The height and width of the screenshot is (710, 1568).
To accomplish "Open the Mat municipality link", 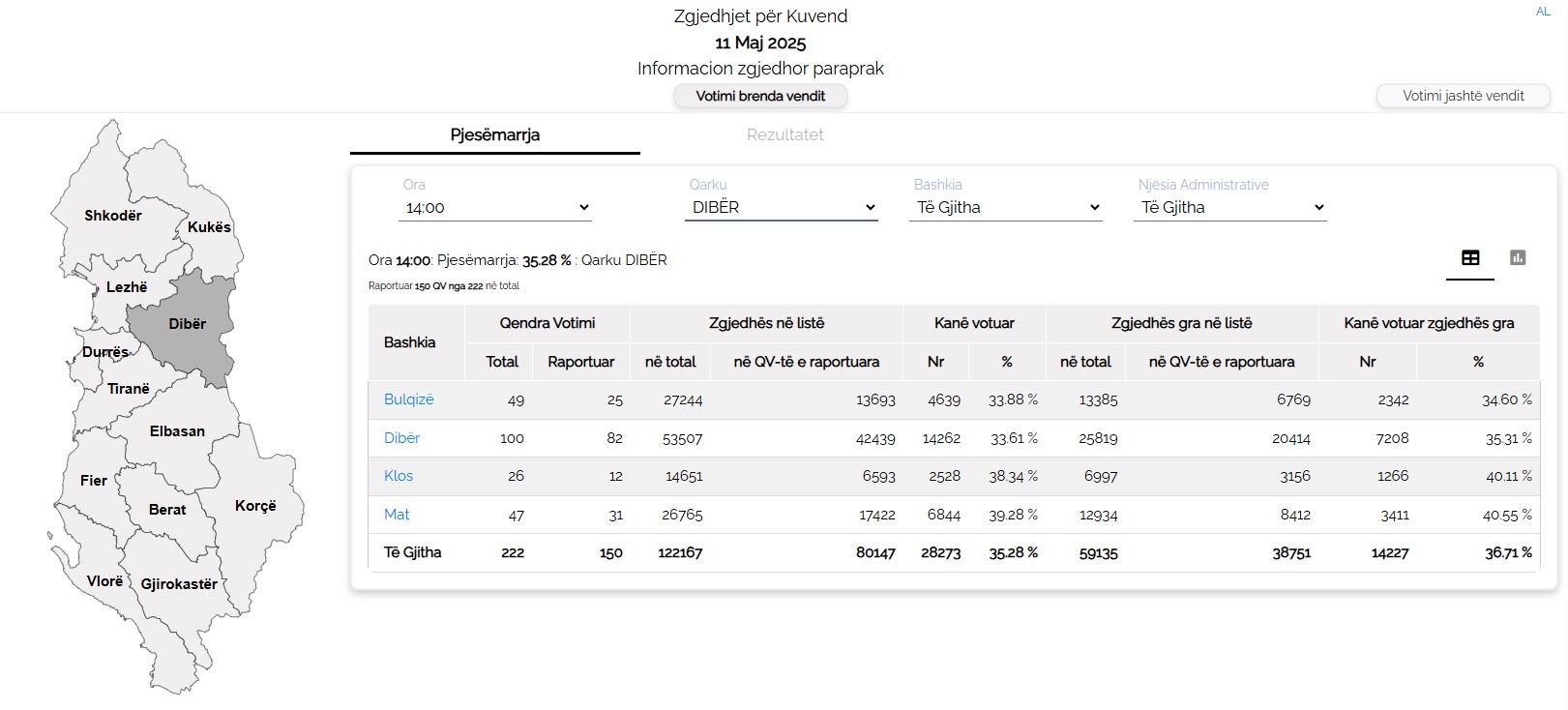I will pos(397,515).
